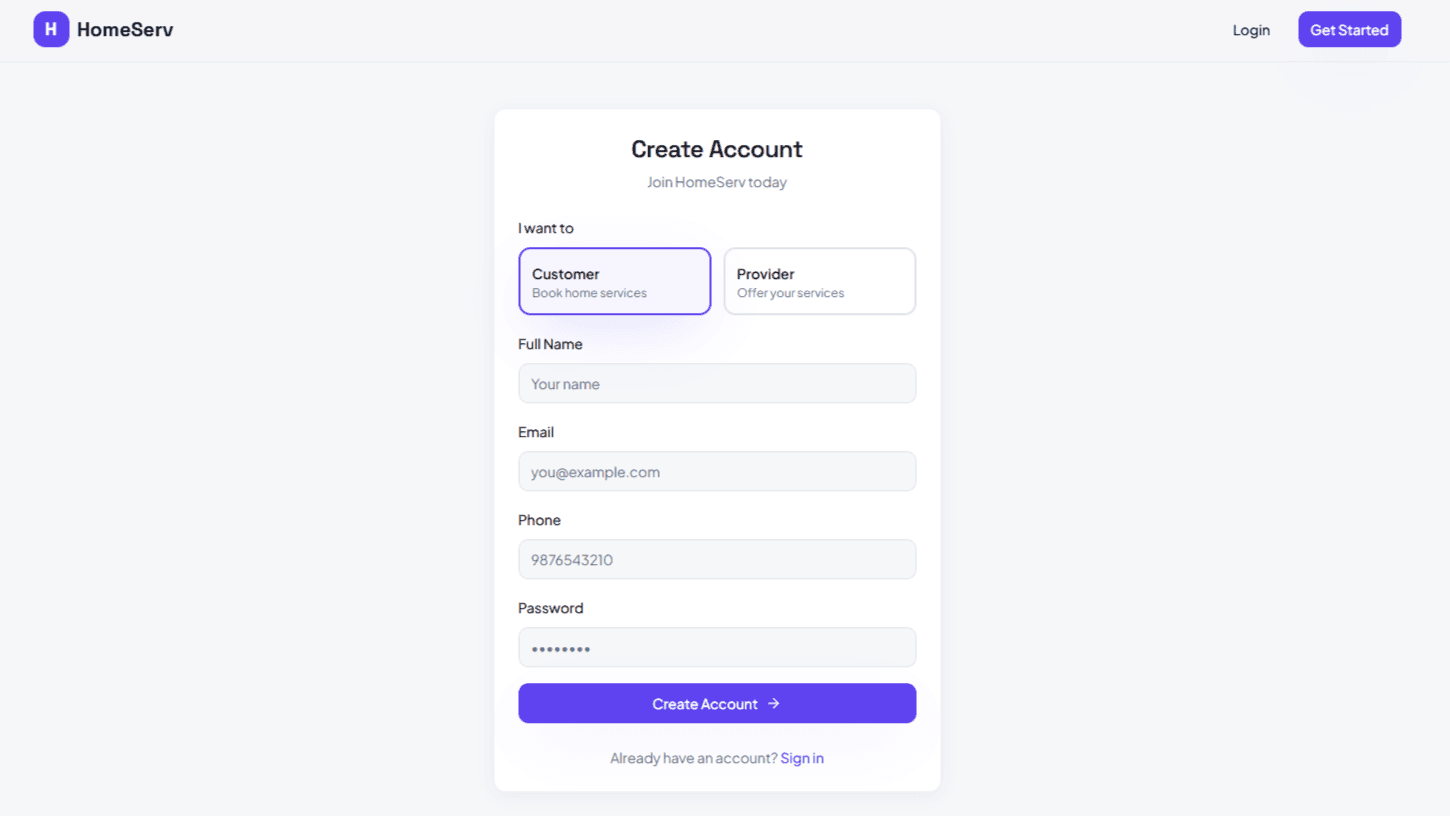The height and width of the screenshot is (816, 1450).
Task: Click the Email label text
Action: (536, 431)
